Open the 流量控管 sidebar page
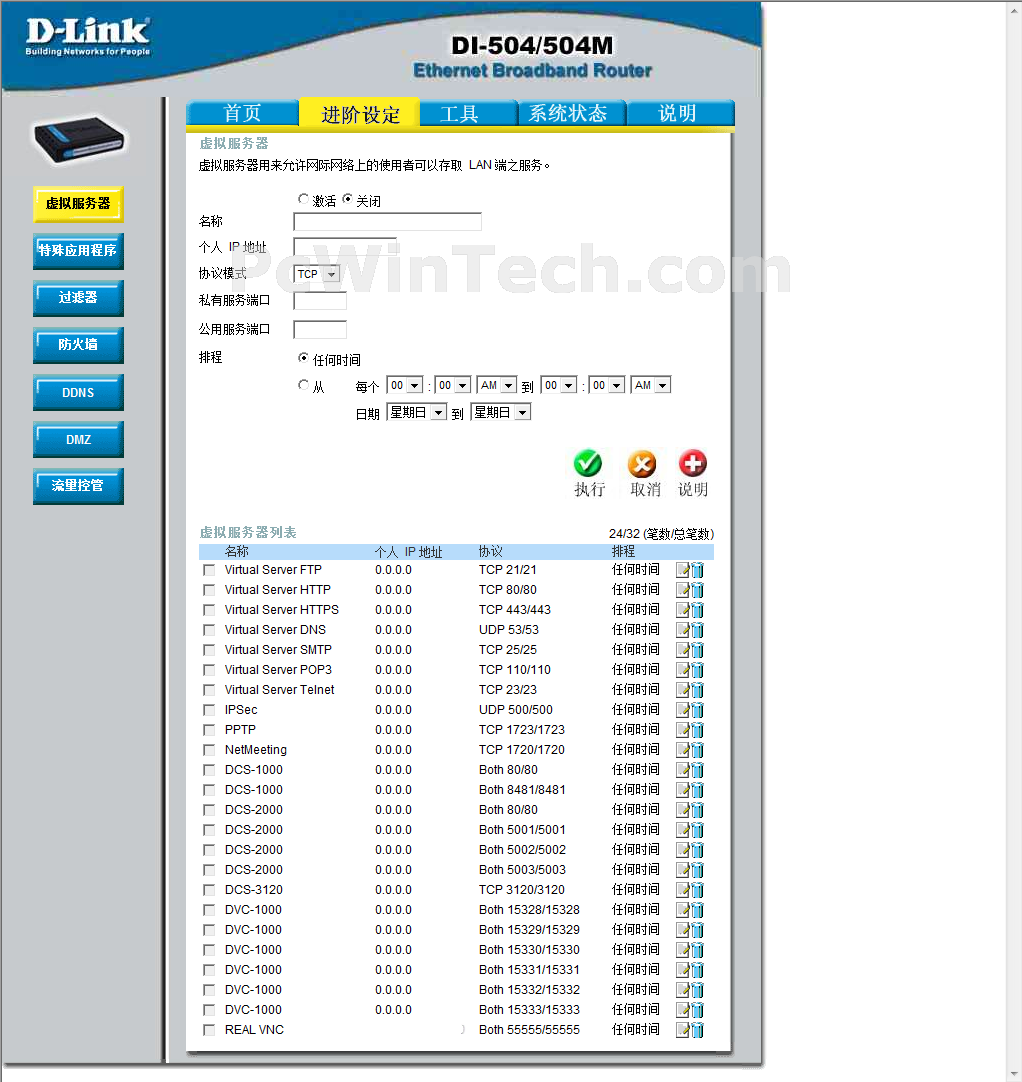Screen dimensions: 1022x1082 pos(78,486)
